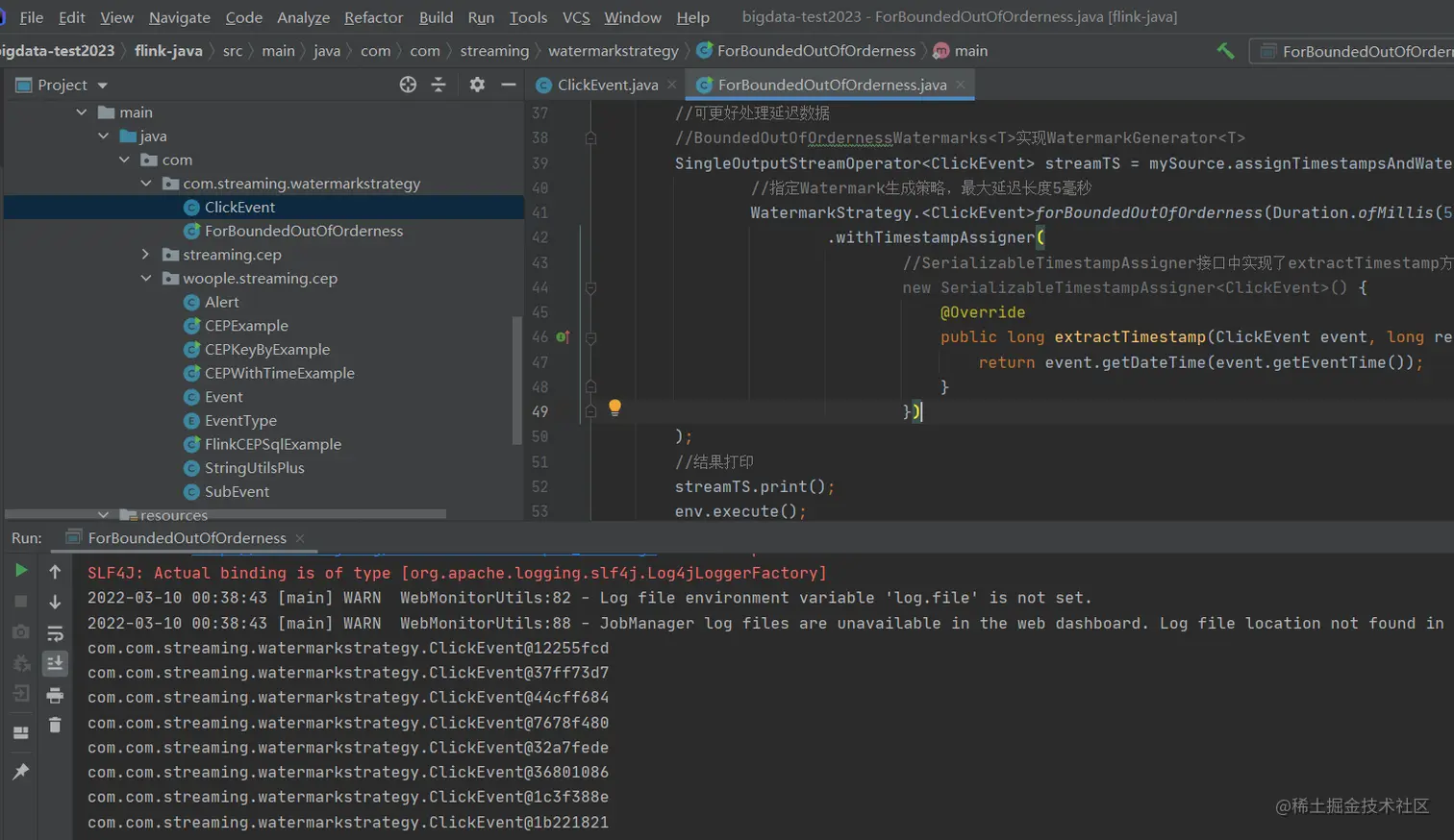Open the Navigate menu
1454x840 pixels.
point(180,17)
